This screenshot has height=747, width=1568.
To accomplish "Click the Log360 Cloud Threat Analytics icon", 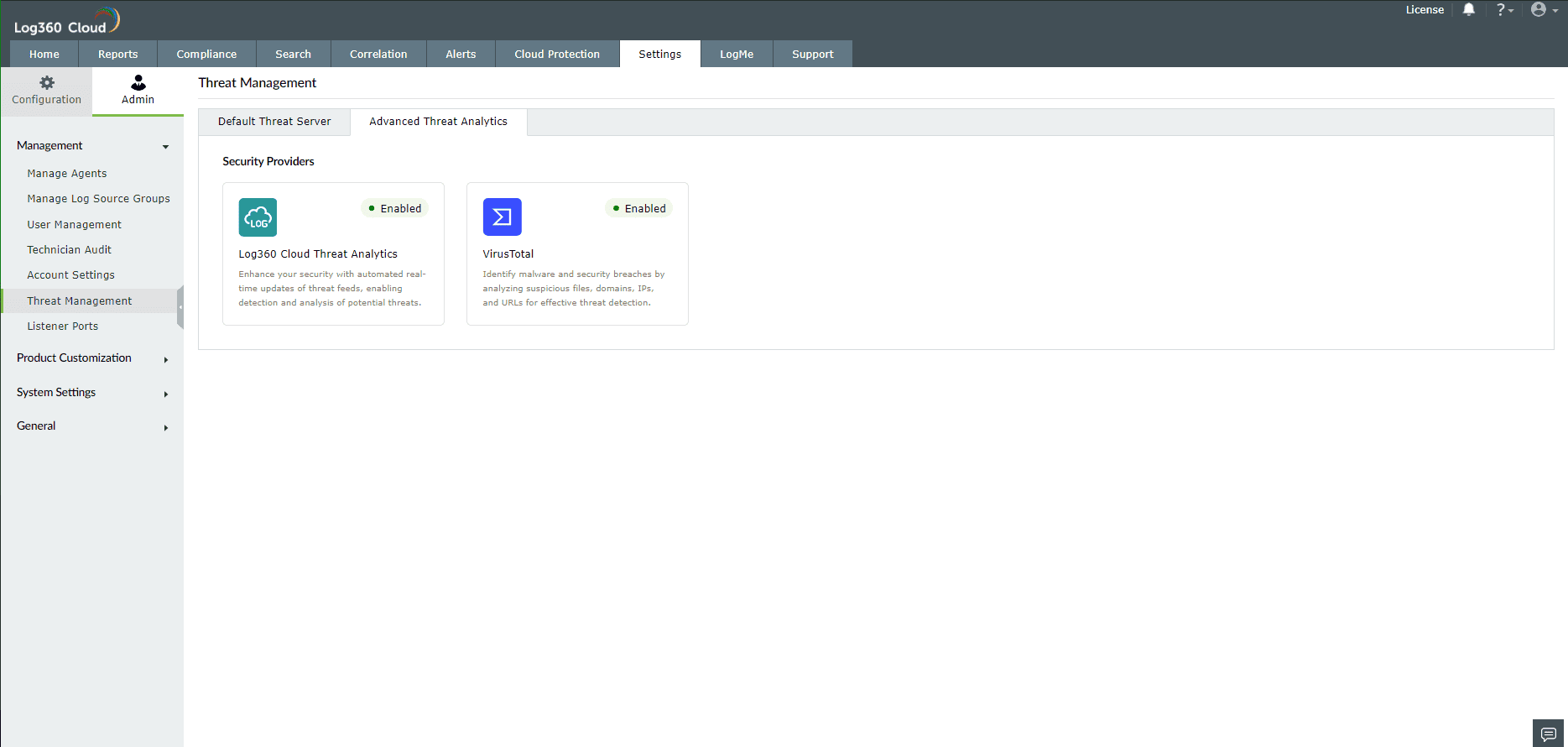I will click(x=258, y=217).
